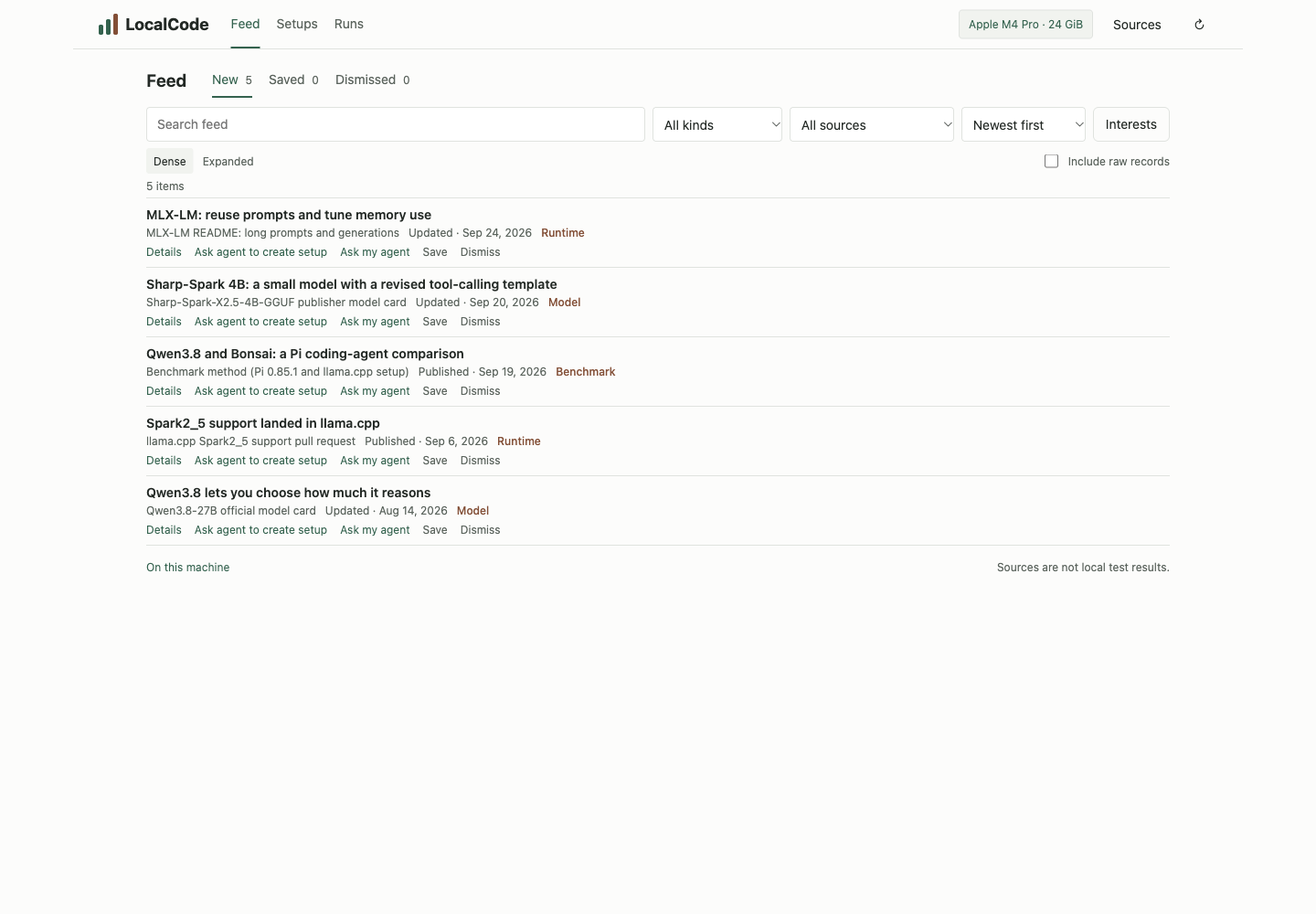Save the MLX-LM reuse prompts item

coord(435,252)
